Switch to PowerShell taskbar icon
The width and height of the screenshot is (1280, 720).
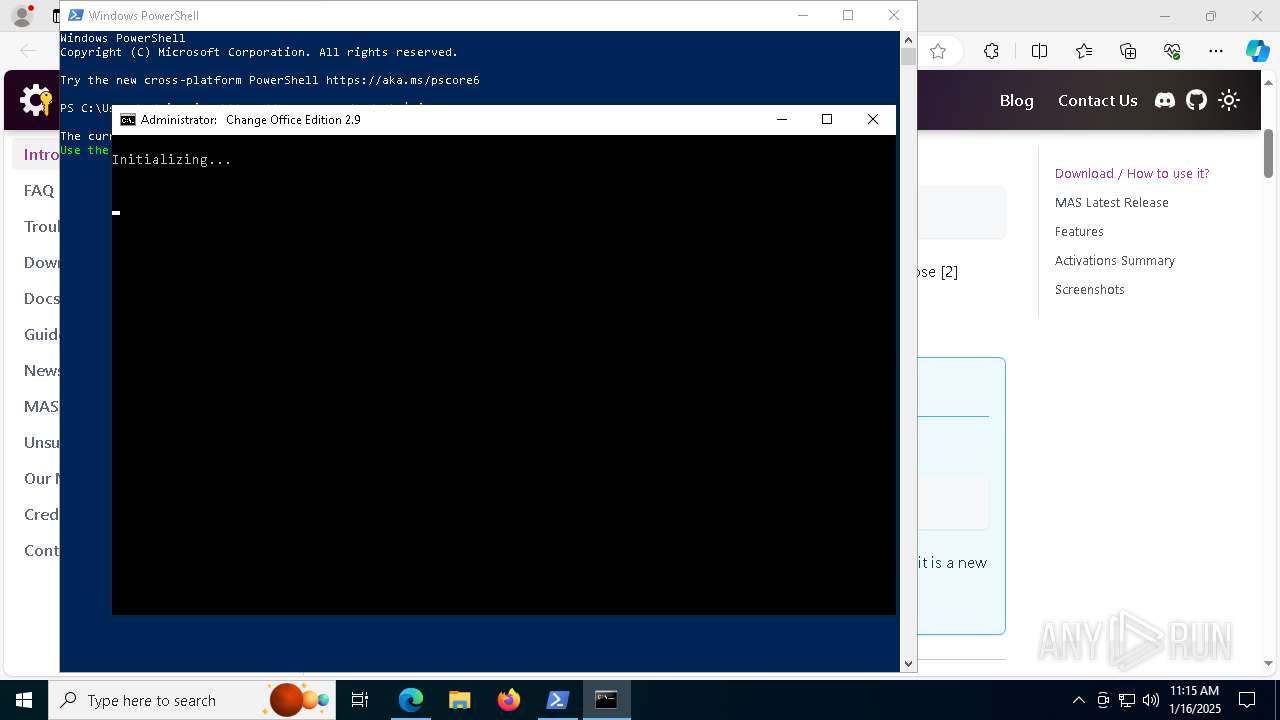click(x=558, y=700)
